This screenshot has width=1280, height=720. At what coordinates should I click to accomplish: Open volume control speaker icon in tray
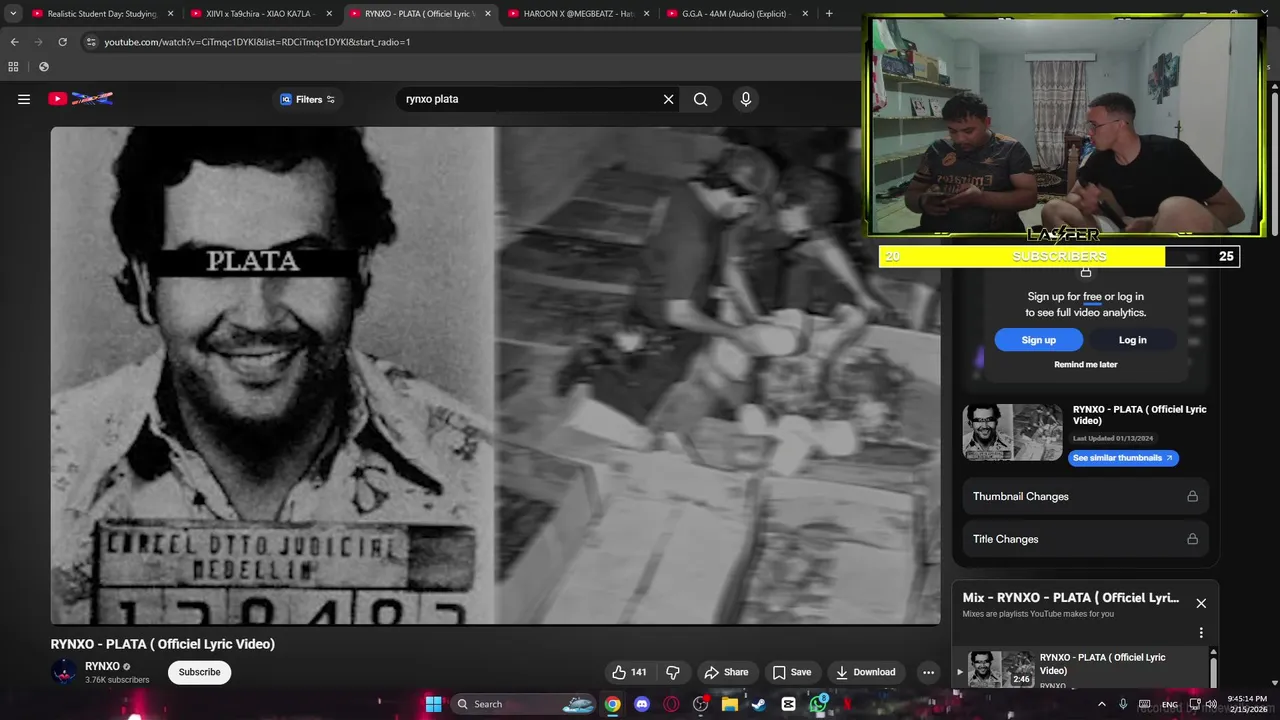(1211, 704)
